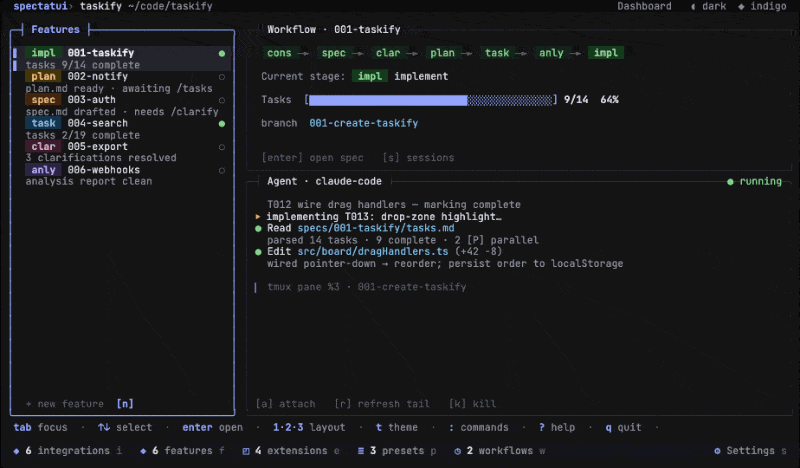Screen dimensions: 800x468
Task: Click 'T012 wire drag handlers' log line
Action: (x=394, y=205)
